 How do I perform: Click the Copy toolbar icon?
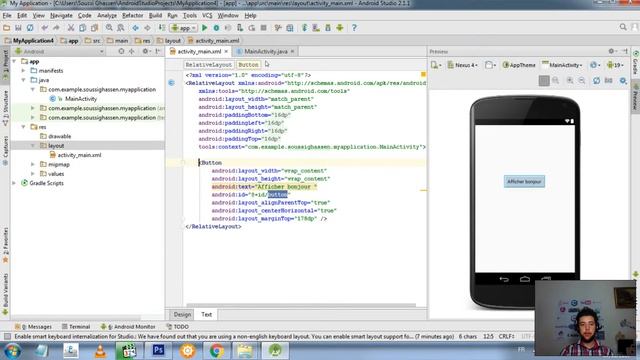click(82, 28)
